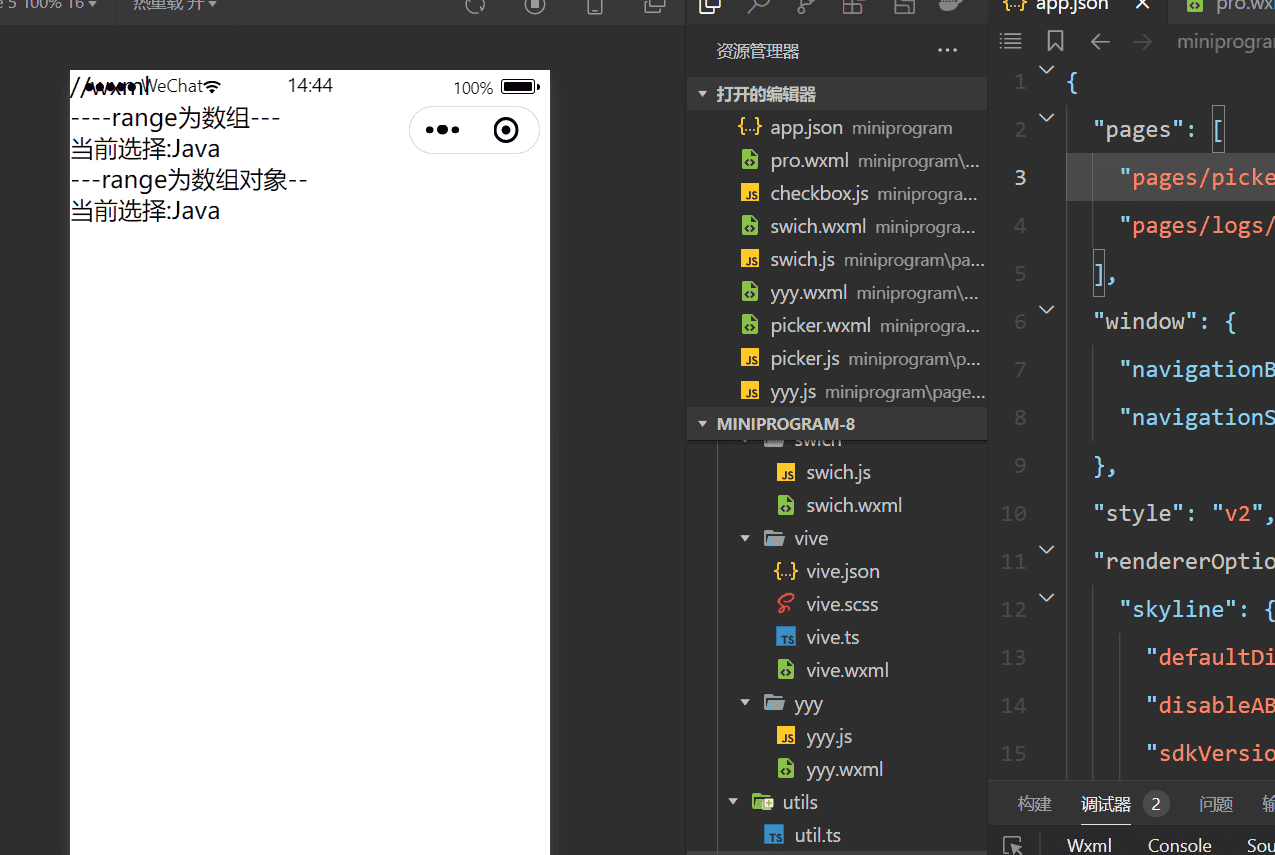Click the green icon beside pro.wxml in open editors
Image resolution: width=1275 pixels, height=855 pixels.
point(750,160)
